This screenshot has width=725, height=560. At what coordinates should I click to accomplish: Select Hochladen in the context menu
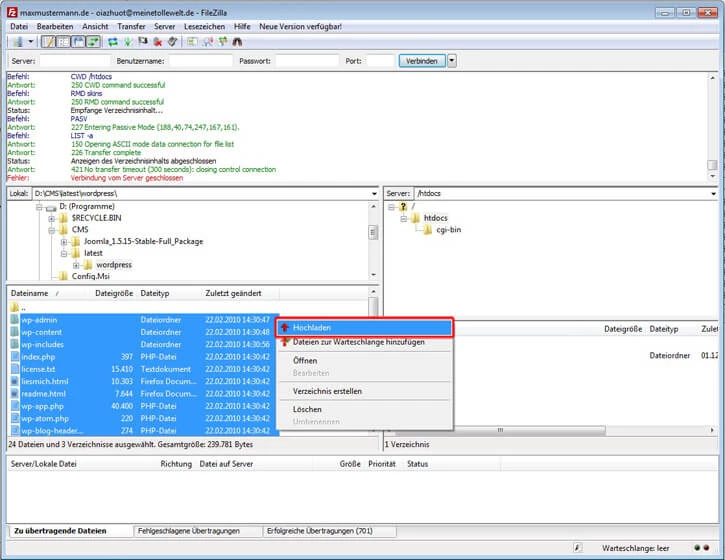click(x=313, y=327)
